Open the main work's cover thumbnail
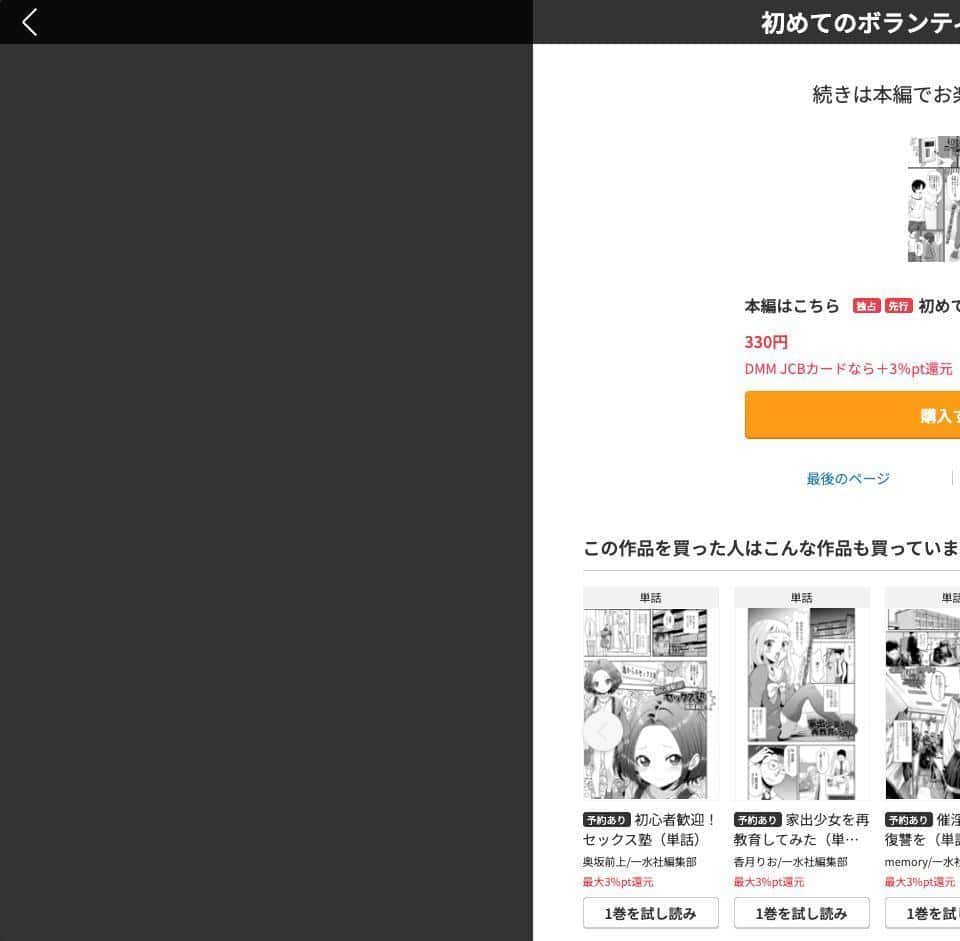This screenshot has width=960, height=941. click(x=934, y=199)
